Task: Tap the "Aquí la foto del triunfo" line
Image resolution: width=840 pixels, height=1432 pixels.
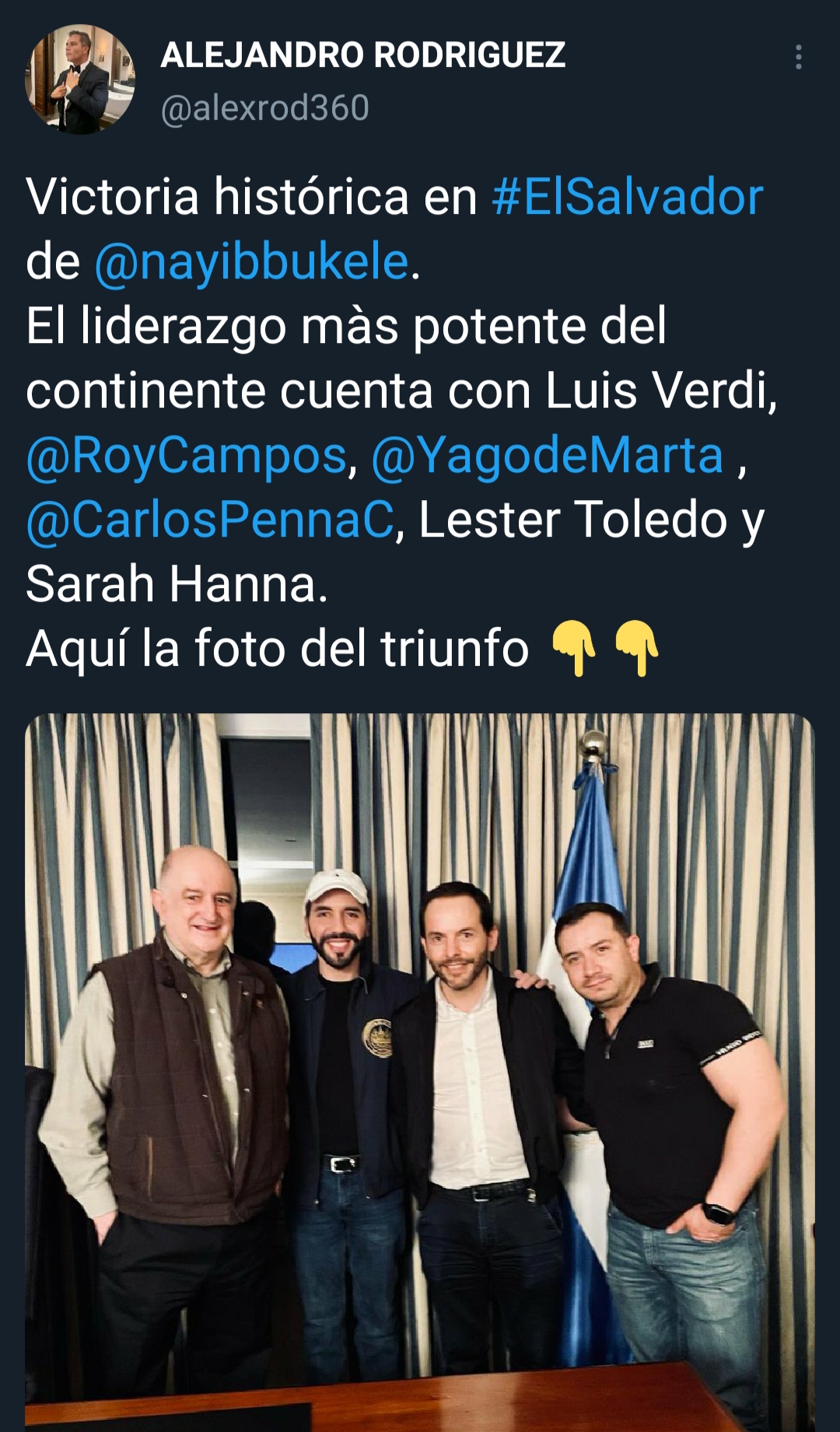Action: pyautogui.click(x=278, y=649)
